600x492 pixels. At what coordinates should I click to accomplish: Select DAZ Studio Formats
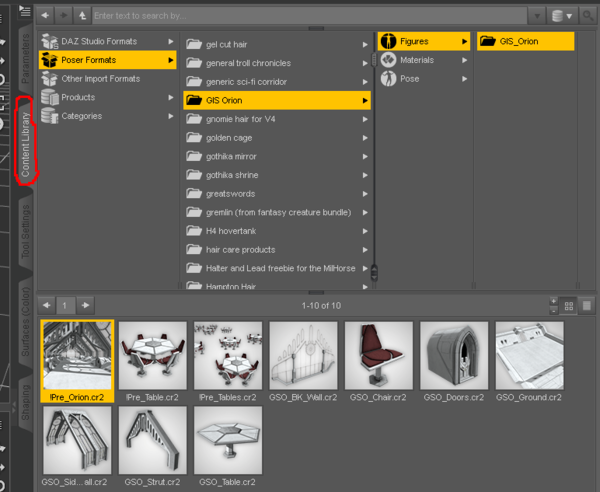(107, 41)
